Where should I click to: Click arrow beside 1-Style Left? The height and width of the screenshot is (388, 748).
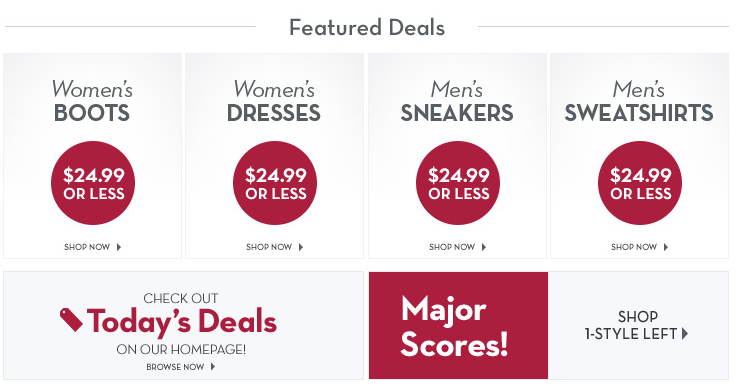(685, 333)
